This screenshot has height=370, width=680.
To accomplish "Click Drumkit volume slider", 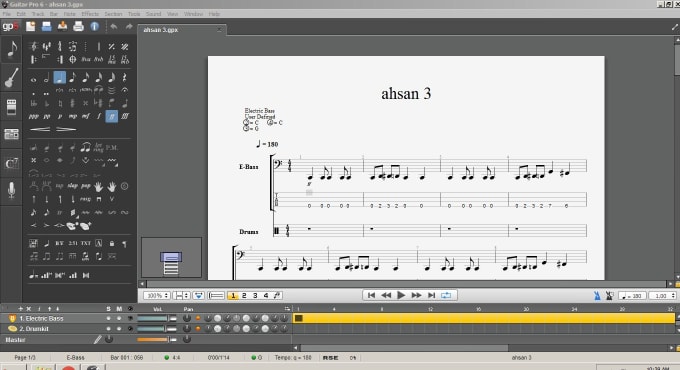I will pos(157,329).
